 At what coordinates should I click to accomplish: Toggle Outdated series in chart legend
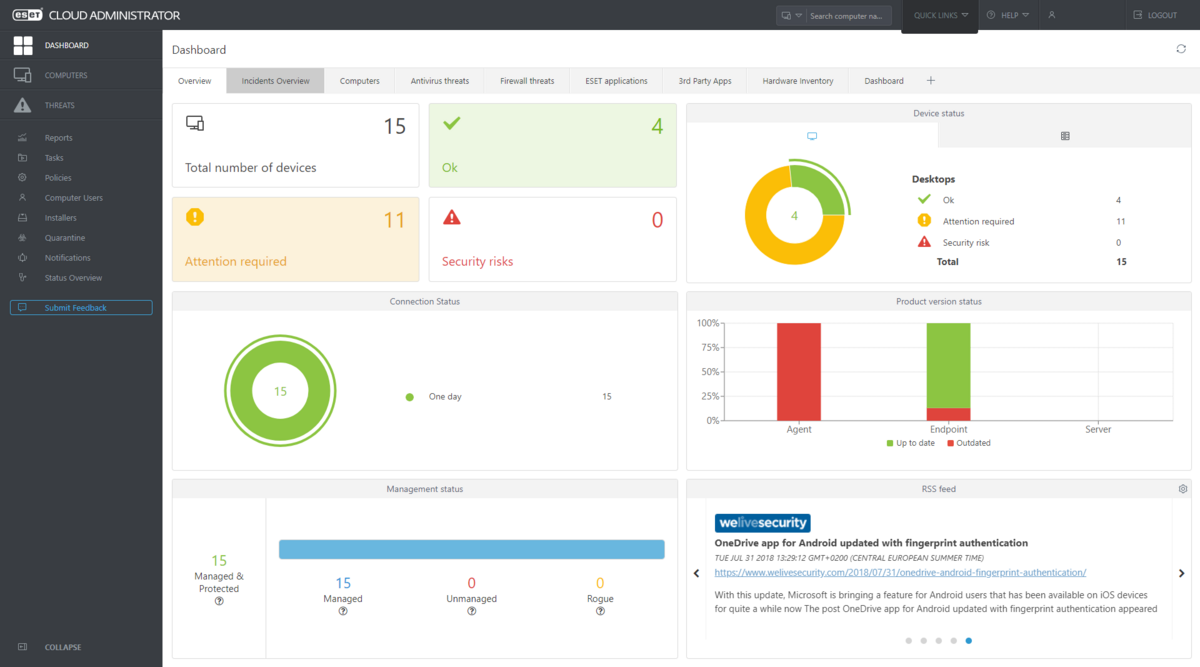click(968, 443)
